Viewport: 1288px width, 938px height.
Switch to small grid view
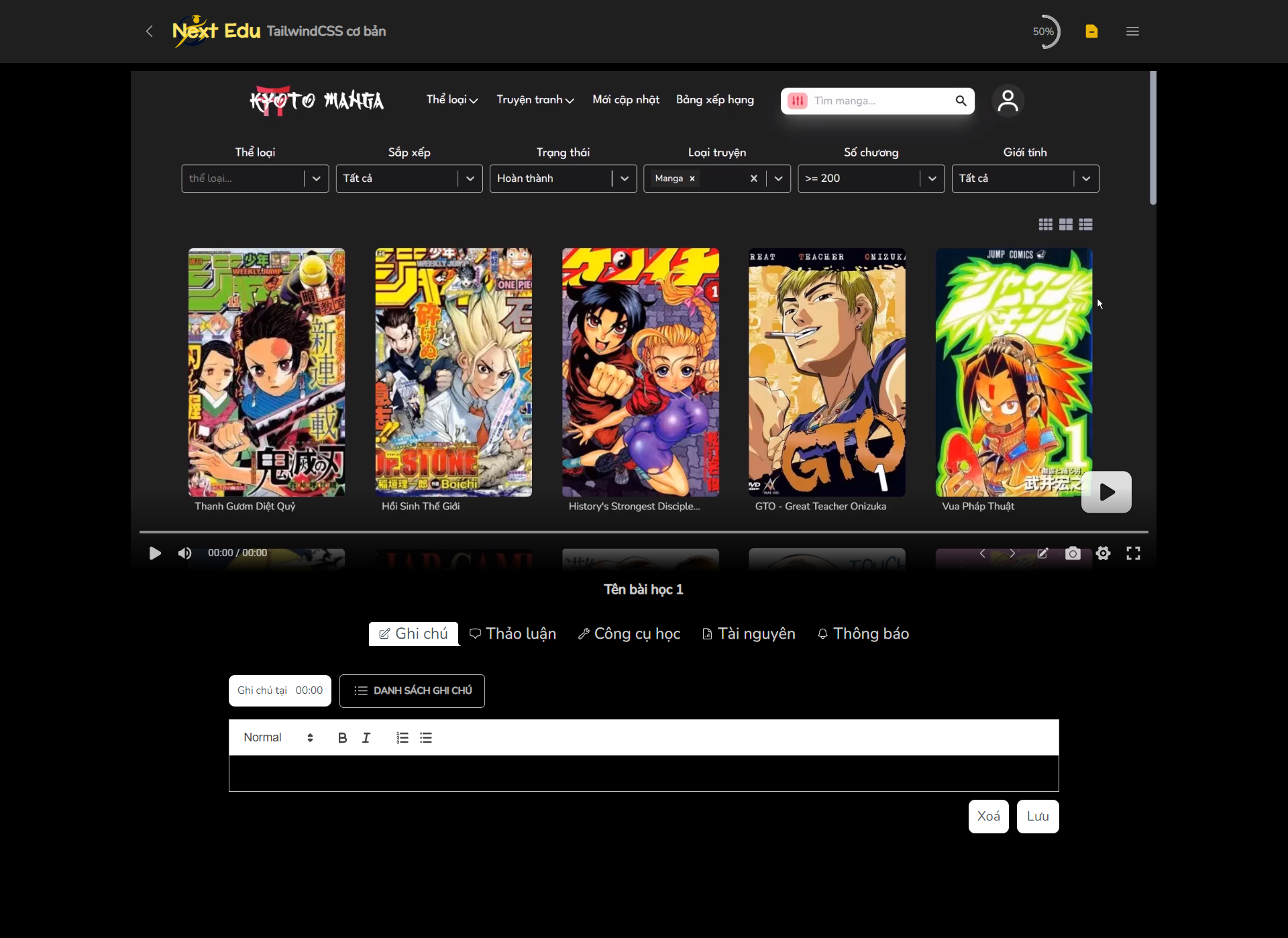pos(1045,224)
